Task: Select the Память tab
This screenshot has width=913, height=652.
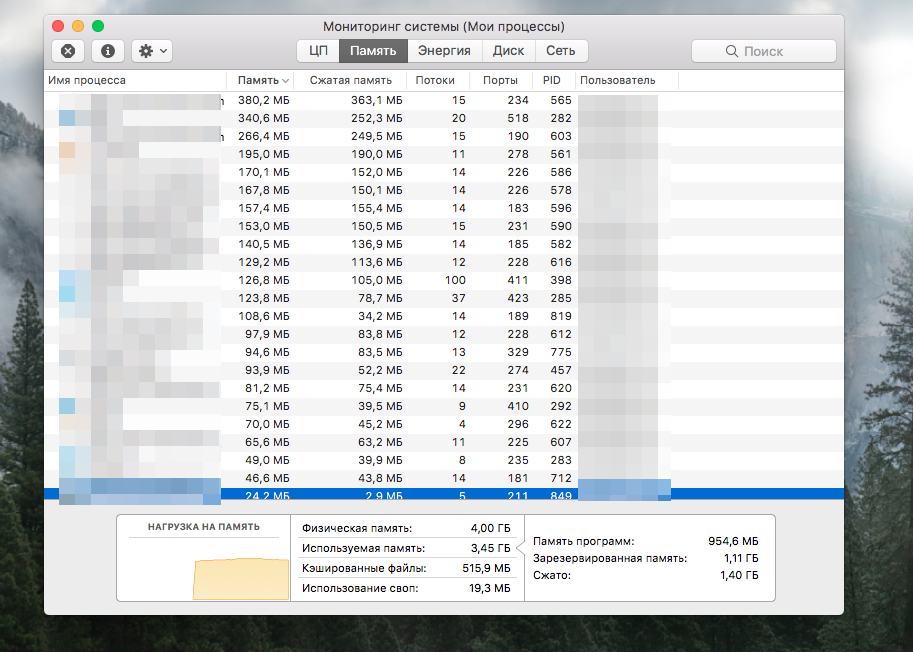Action: coord(373,51)
